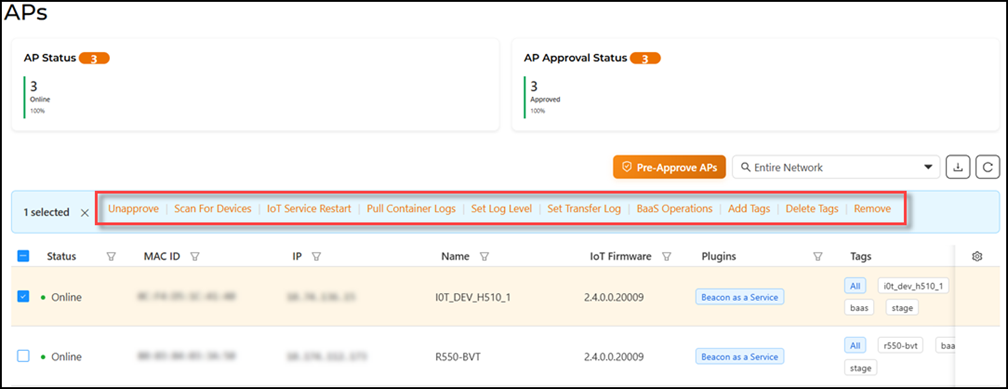The height and width of the screenshot is (389, 1008).
Task: Click the Status column filter icon
Action: point(111,257)
